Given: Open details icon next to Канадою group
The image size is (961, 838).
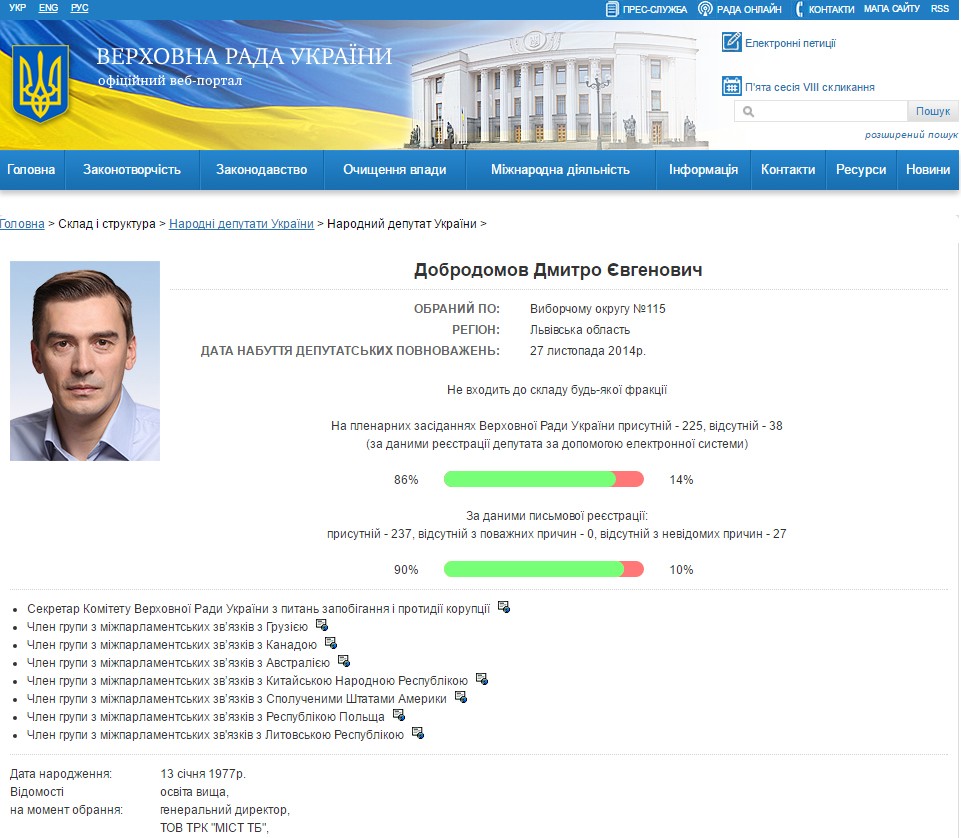Looking at the screenshot, I should 331,643.
